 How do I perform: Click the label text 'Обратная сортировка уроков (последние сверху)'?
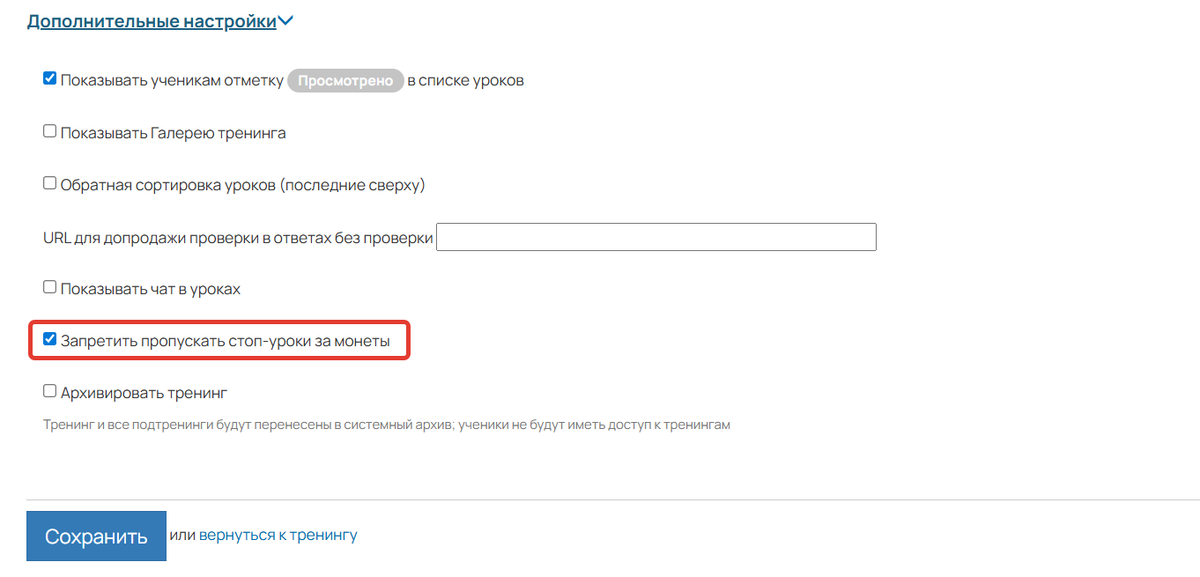click(x=243, y=185)
